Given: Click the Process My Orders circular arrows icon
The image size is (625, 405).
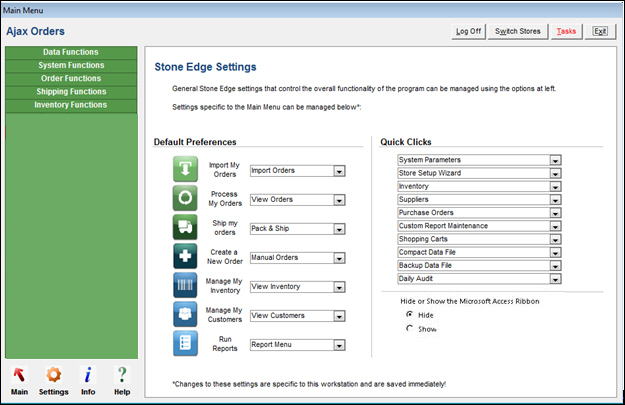Looking at the screenshot, I should coord(185,198).
